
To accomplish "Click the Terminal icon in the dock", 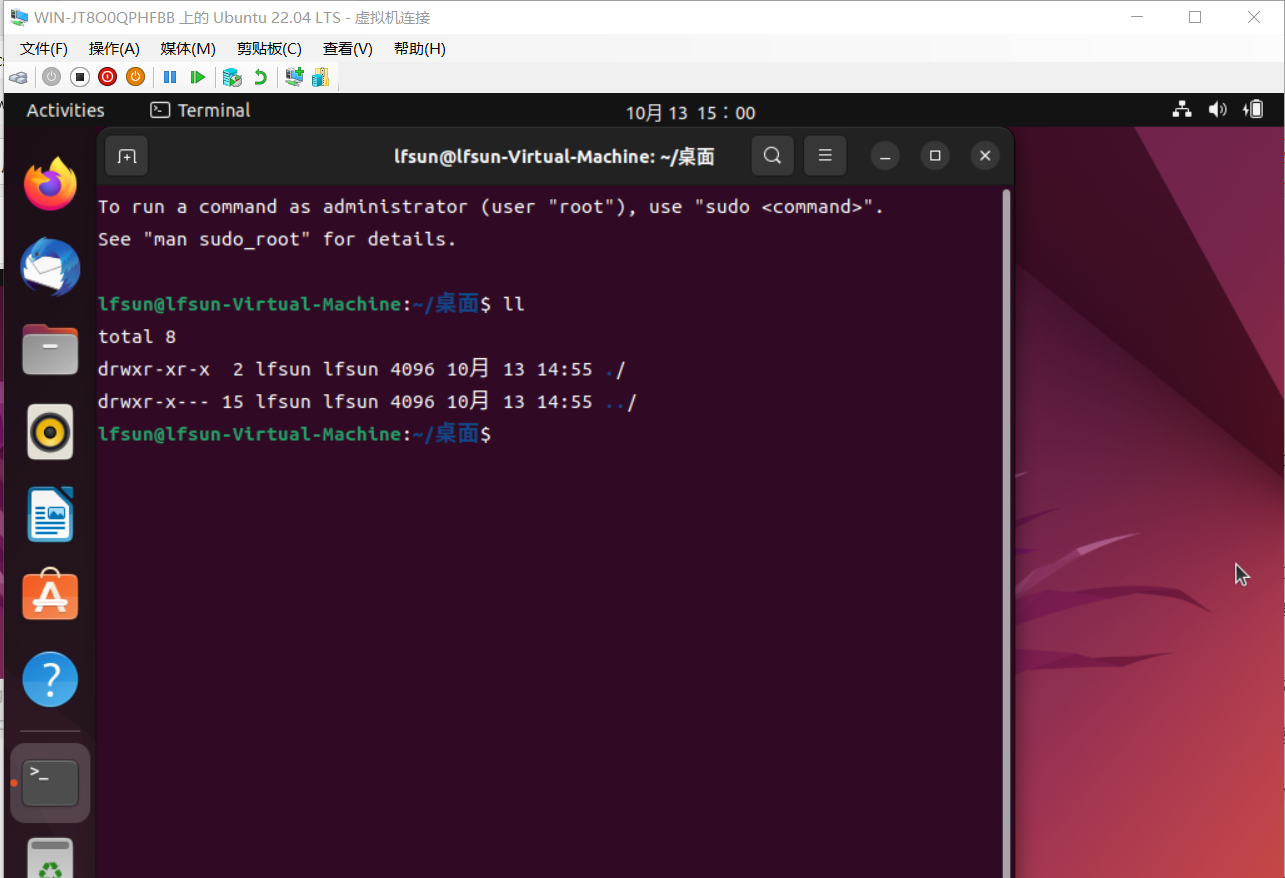I will 50,782.
